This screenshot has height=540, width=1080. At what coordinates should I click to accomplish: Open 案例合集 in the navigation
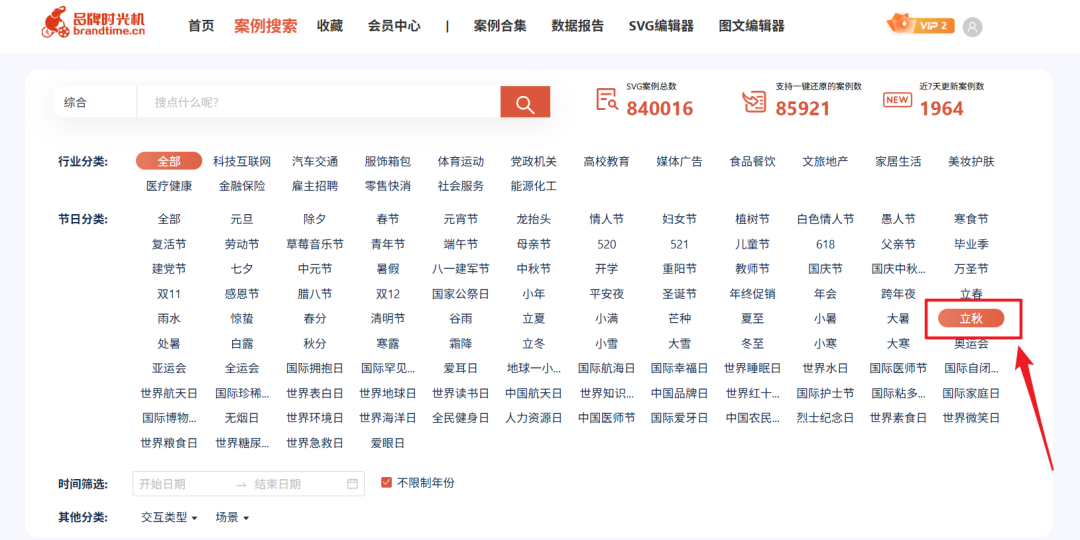pyautogui.click(x=500, y=26)
